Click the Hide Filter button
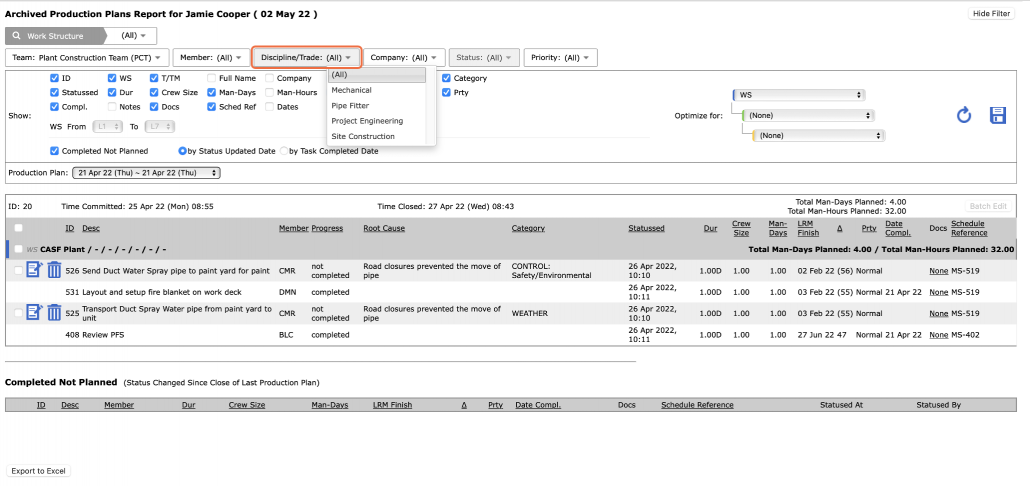The height and width of the screenshot is (486, 1030). [991, 14]
